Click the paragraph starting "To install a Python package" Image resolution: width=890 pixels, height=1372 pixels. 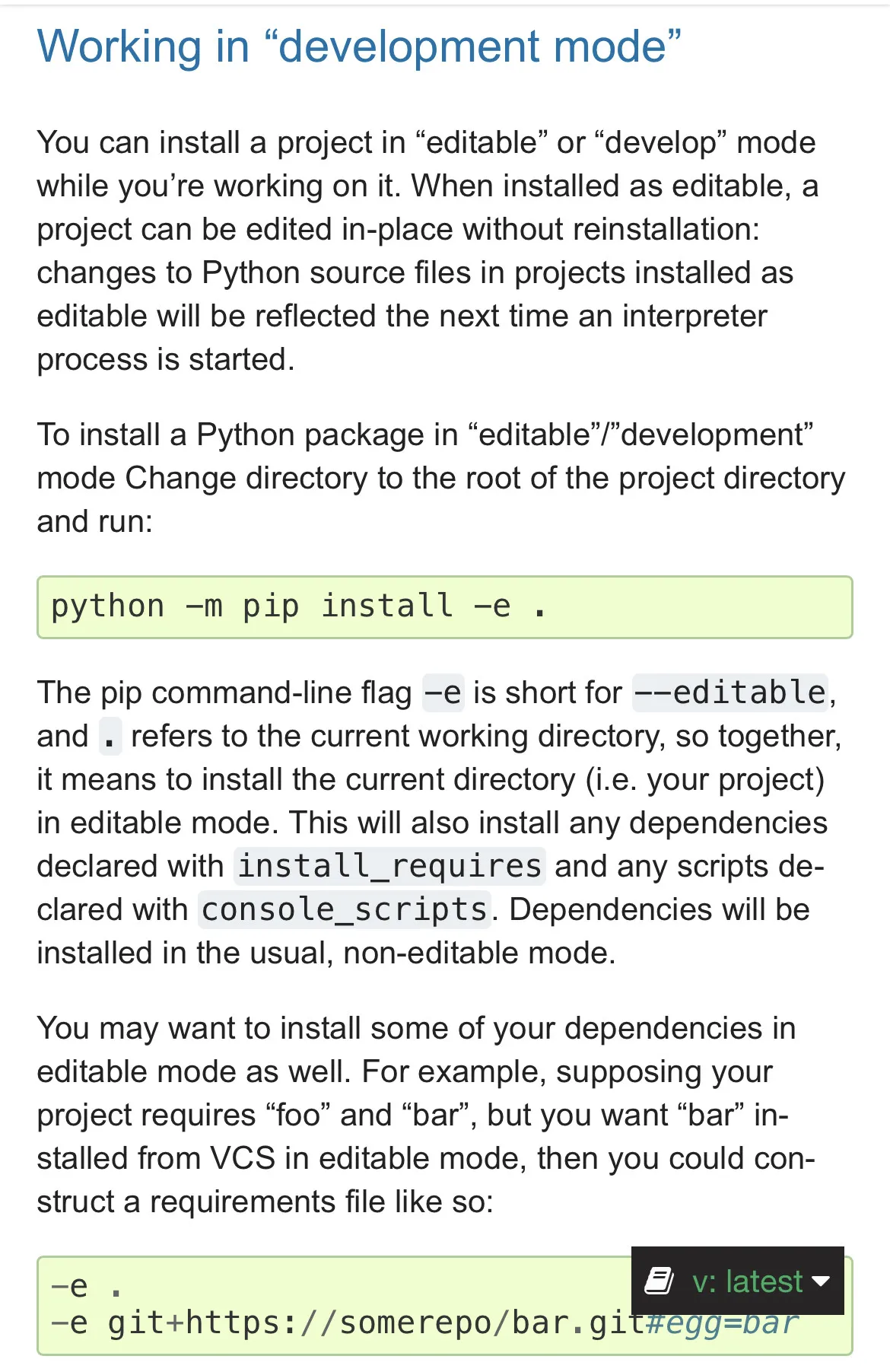(x=440, y=478)
